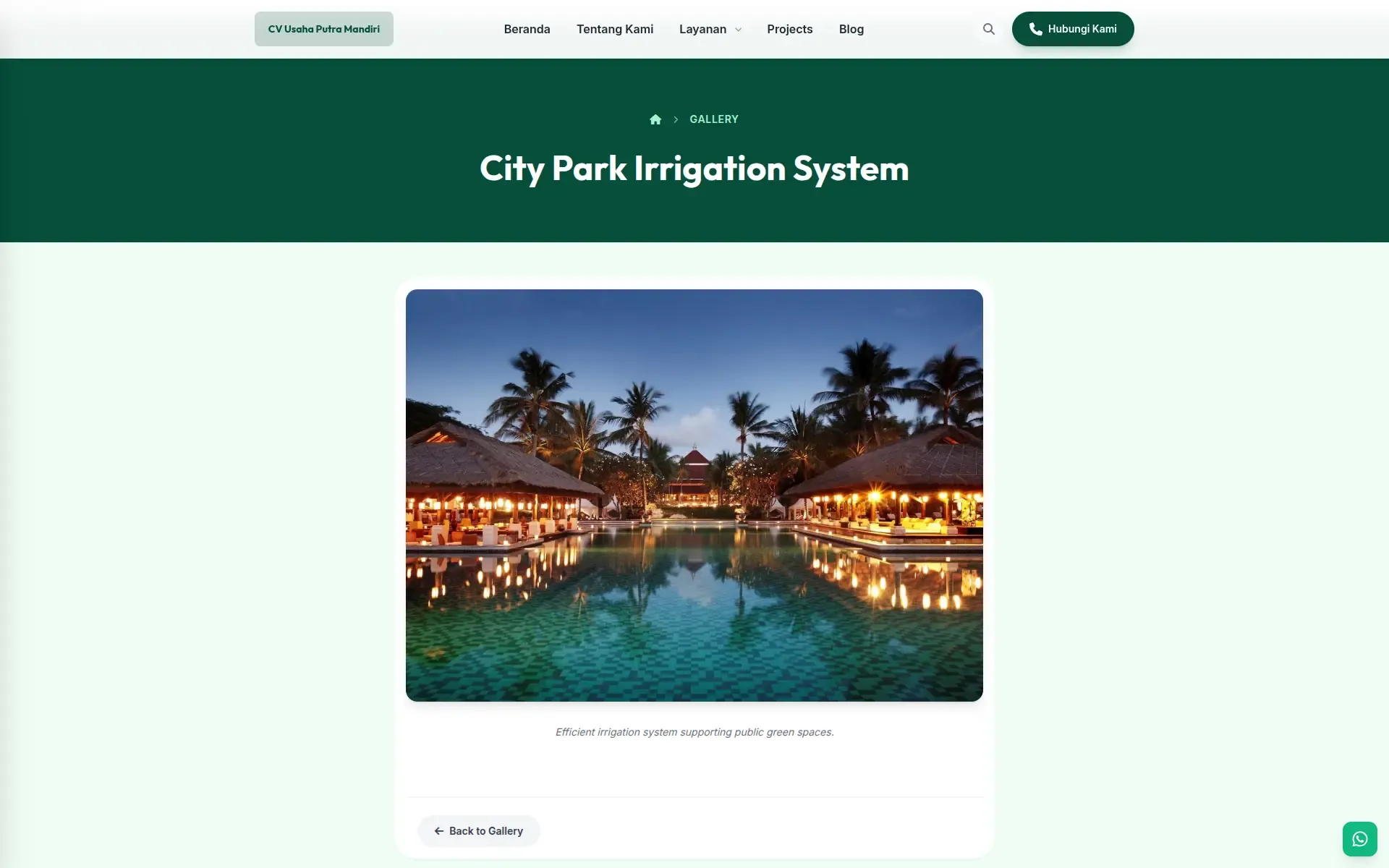Open the resort pool photo
The height and width of the screenshot is (868, 1389).
pos(694,495)
